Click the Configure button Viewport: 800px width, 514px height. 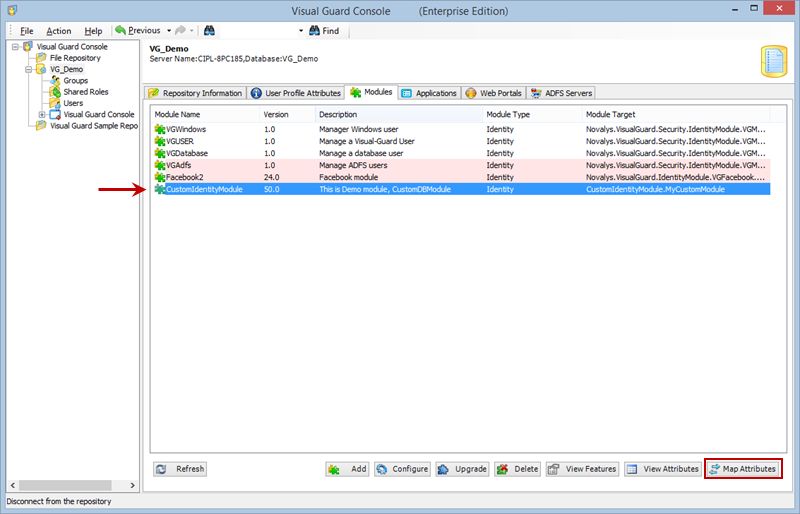click(403, 469)
